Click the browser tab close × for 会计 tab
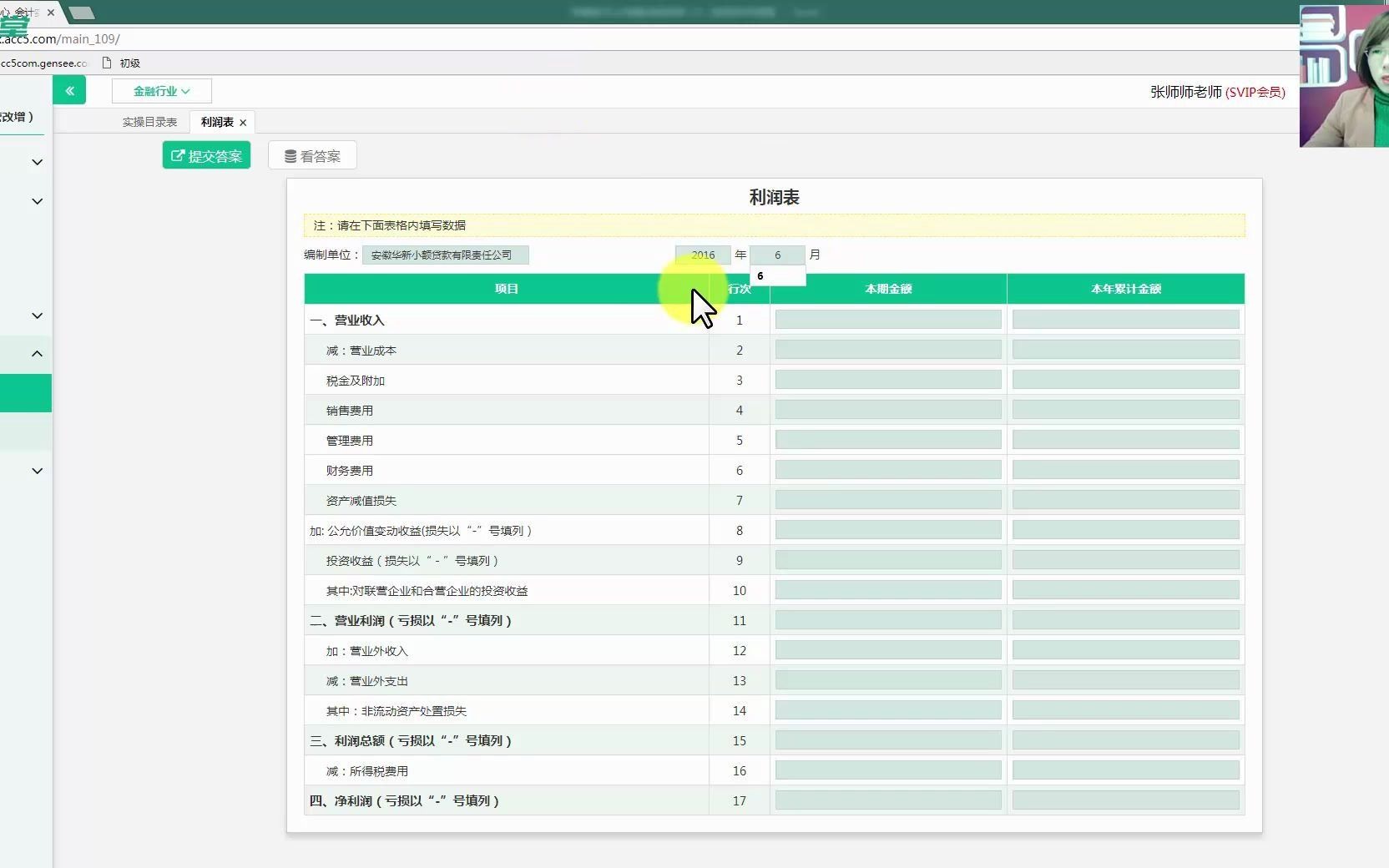1389x868 pixels. pos(51,13)
